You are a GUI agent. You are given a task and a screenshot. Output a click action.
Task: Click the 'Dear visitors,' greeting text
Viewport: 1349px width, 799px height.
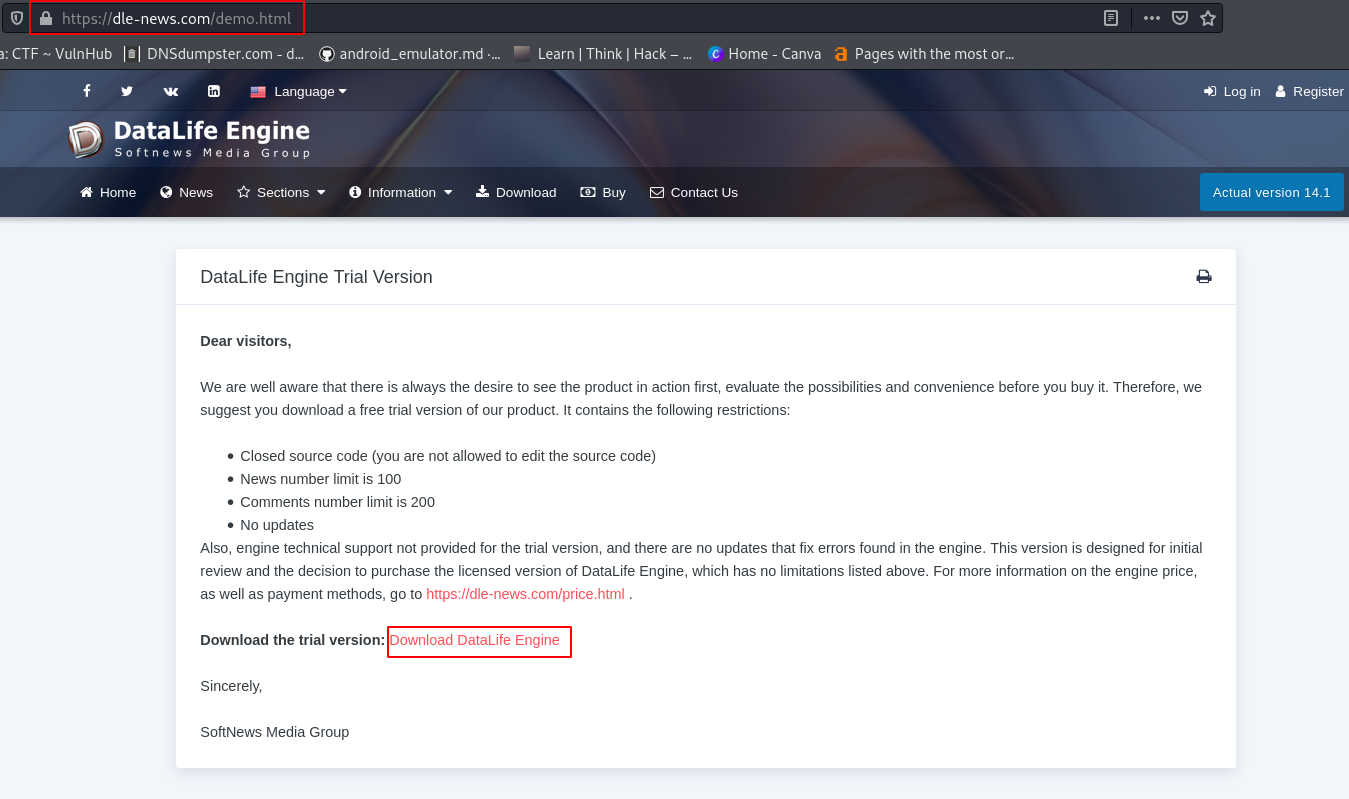click(246, 341)
